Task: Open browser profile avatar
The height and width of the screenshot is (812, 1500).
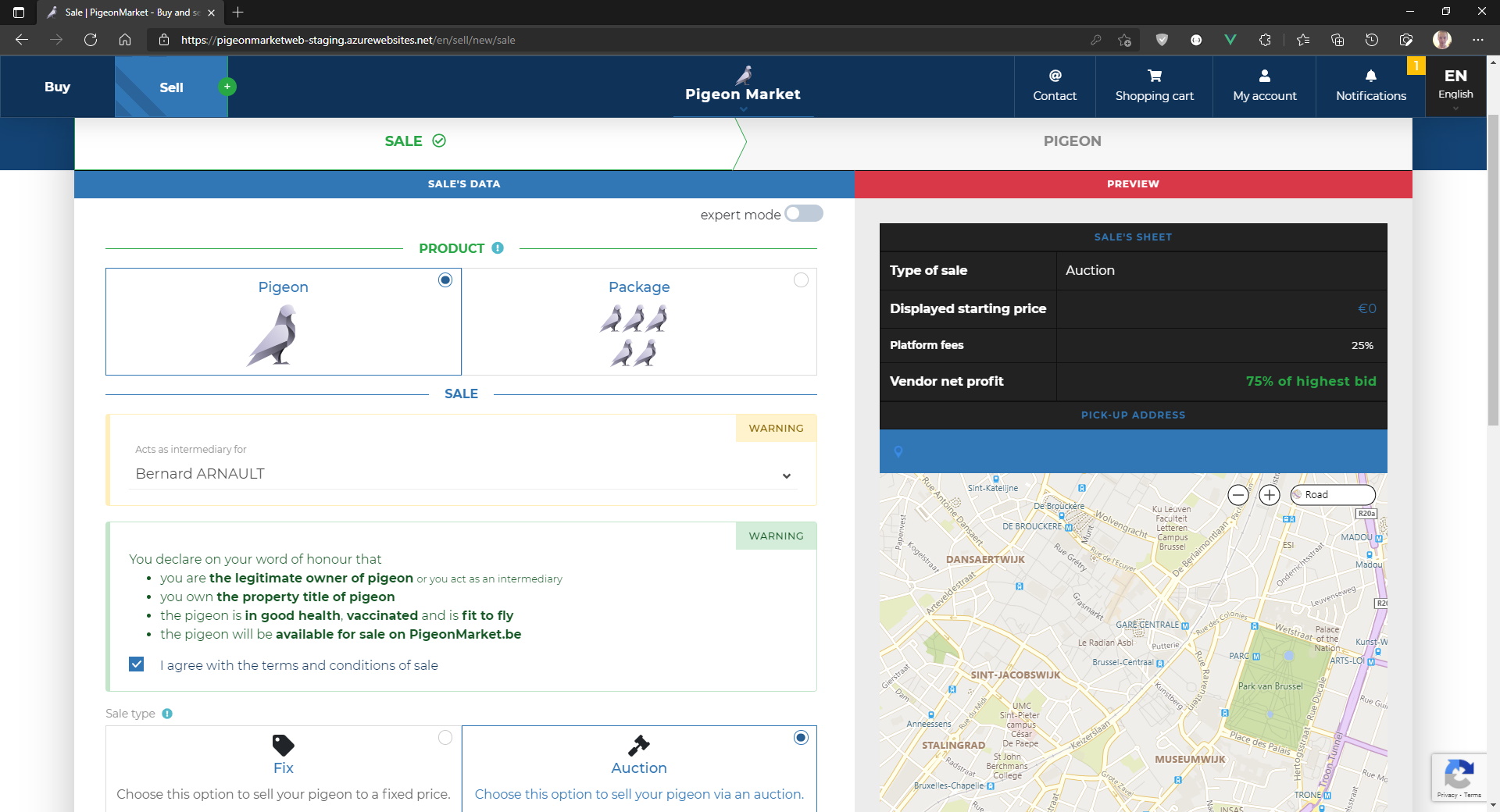Action: 1442,40
